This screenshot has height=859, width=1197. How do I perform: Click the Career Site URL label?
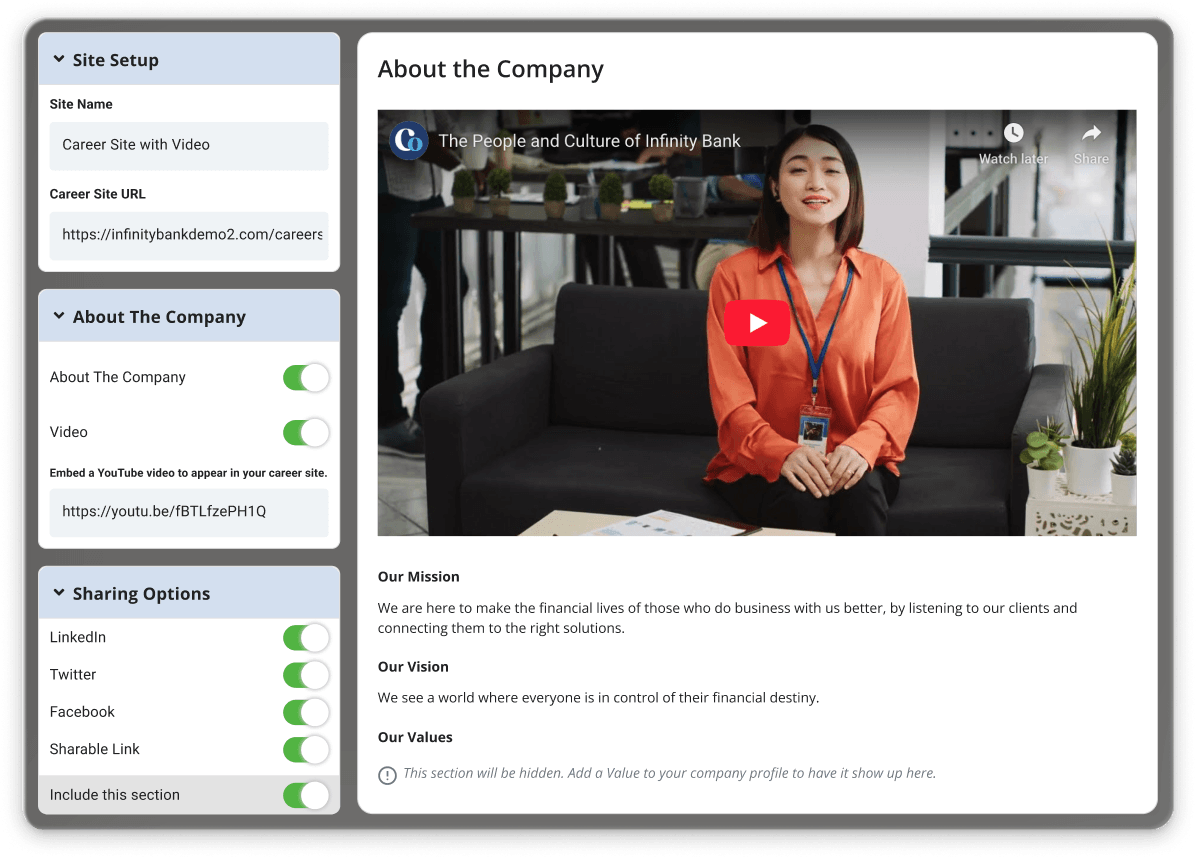pos(97,194)
